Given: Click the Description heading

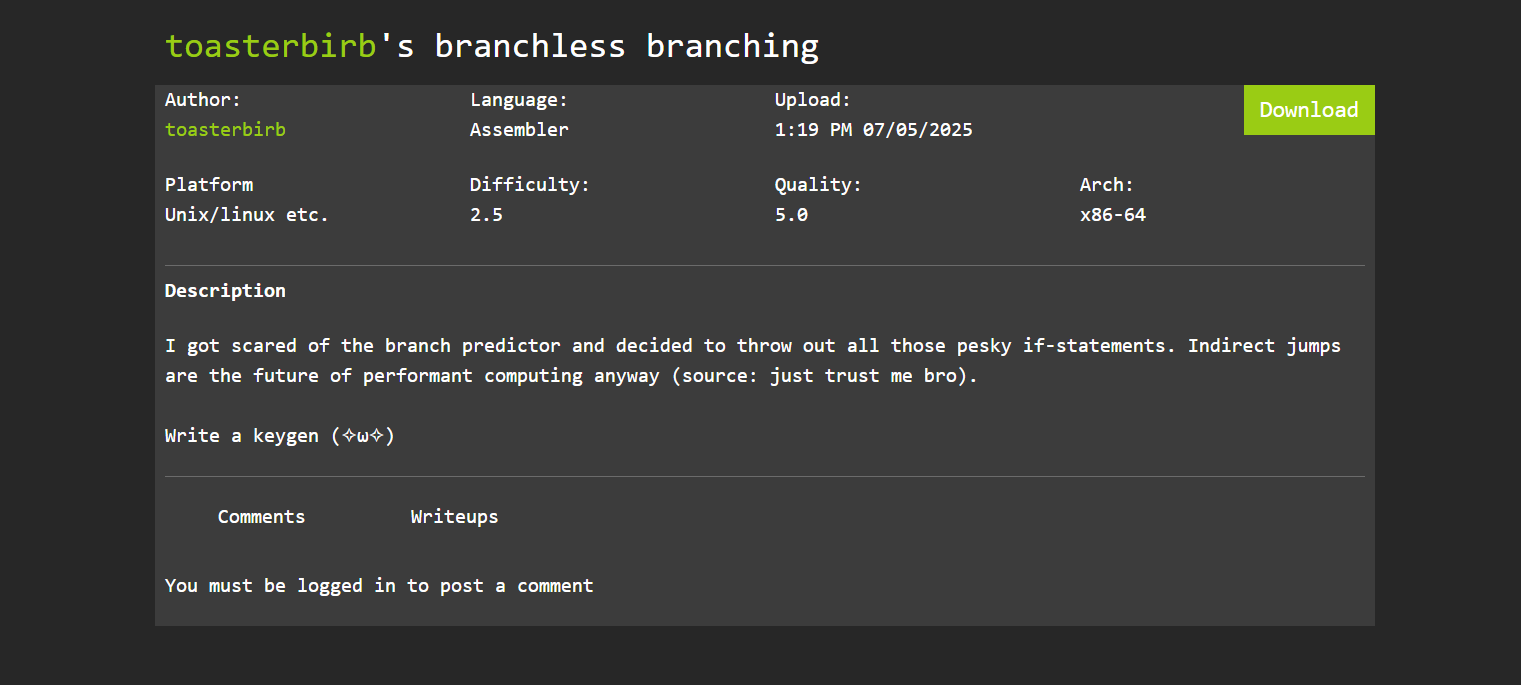Looking at the screenshot, I should [x=225, y=291].
